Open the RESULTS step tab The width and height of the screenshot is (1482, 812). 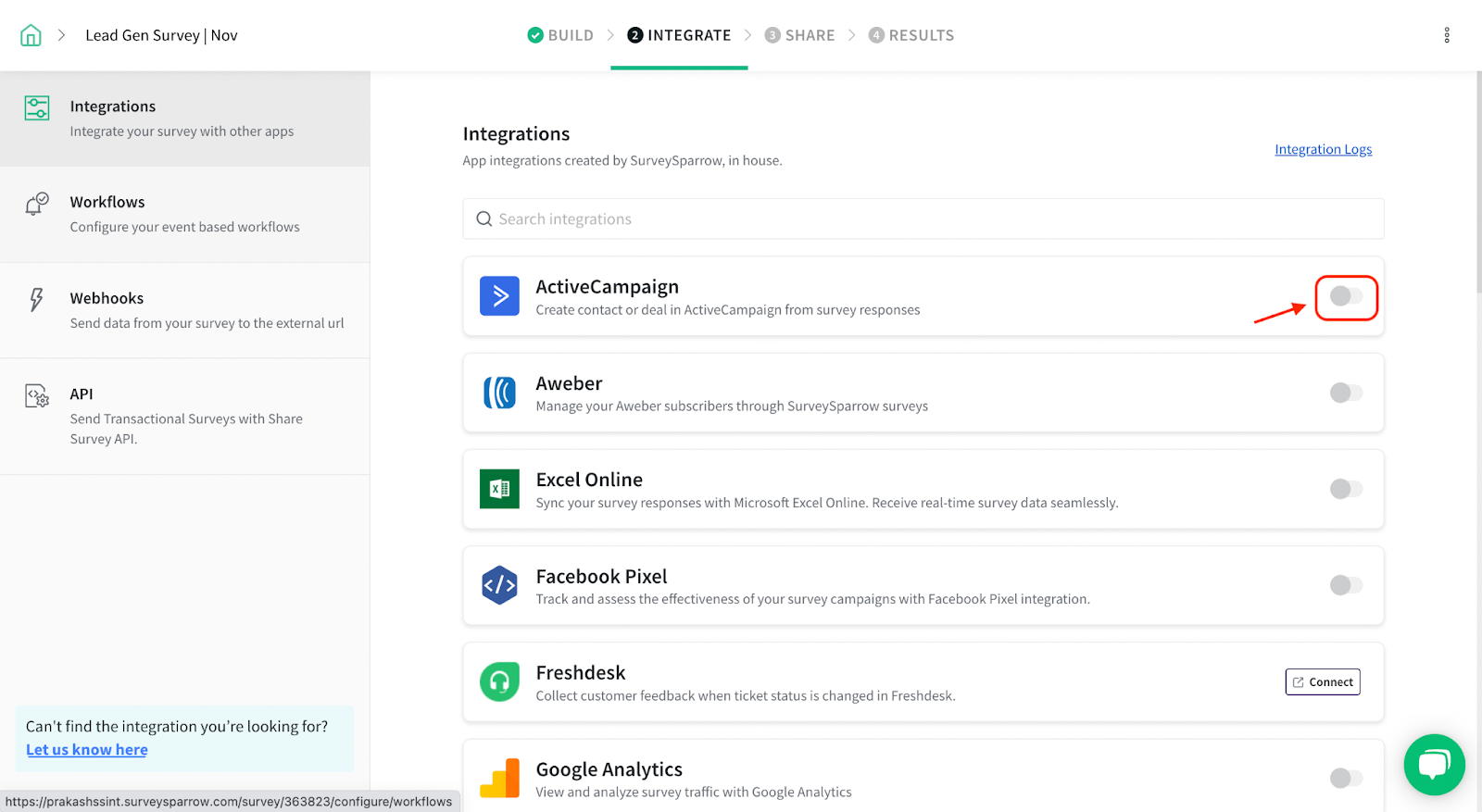pyautogui.click(x=911, y=35)
